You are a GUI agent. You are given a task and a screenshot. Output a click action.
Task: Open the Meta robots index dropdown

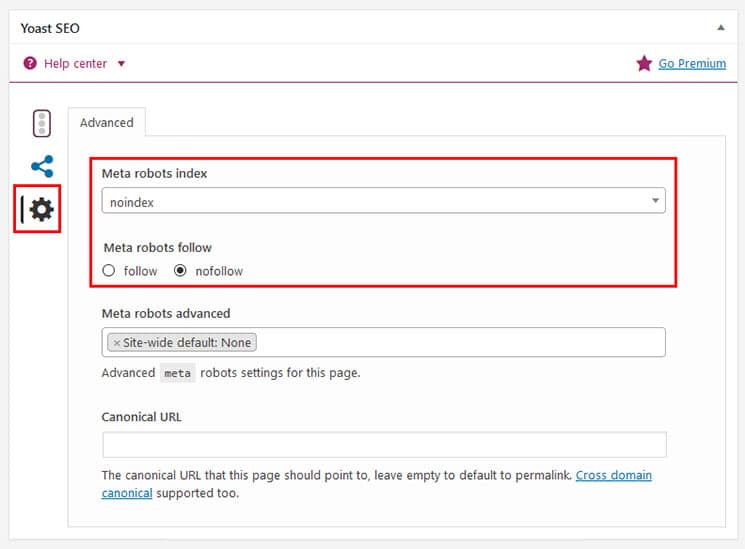tap(383, 201)
